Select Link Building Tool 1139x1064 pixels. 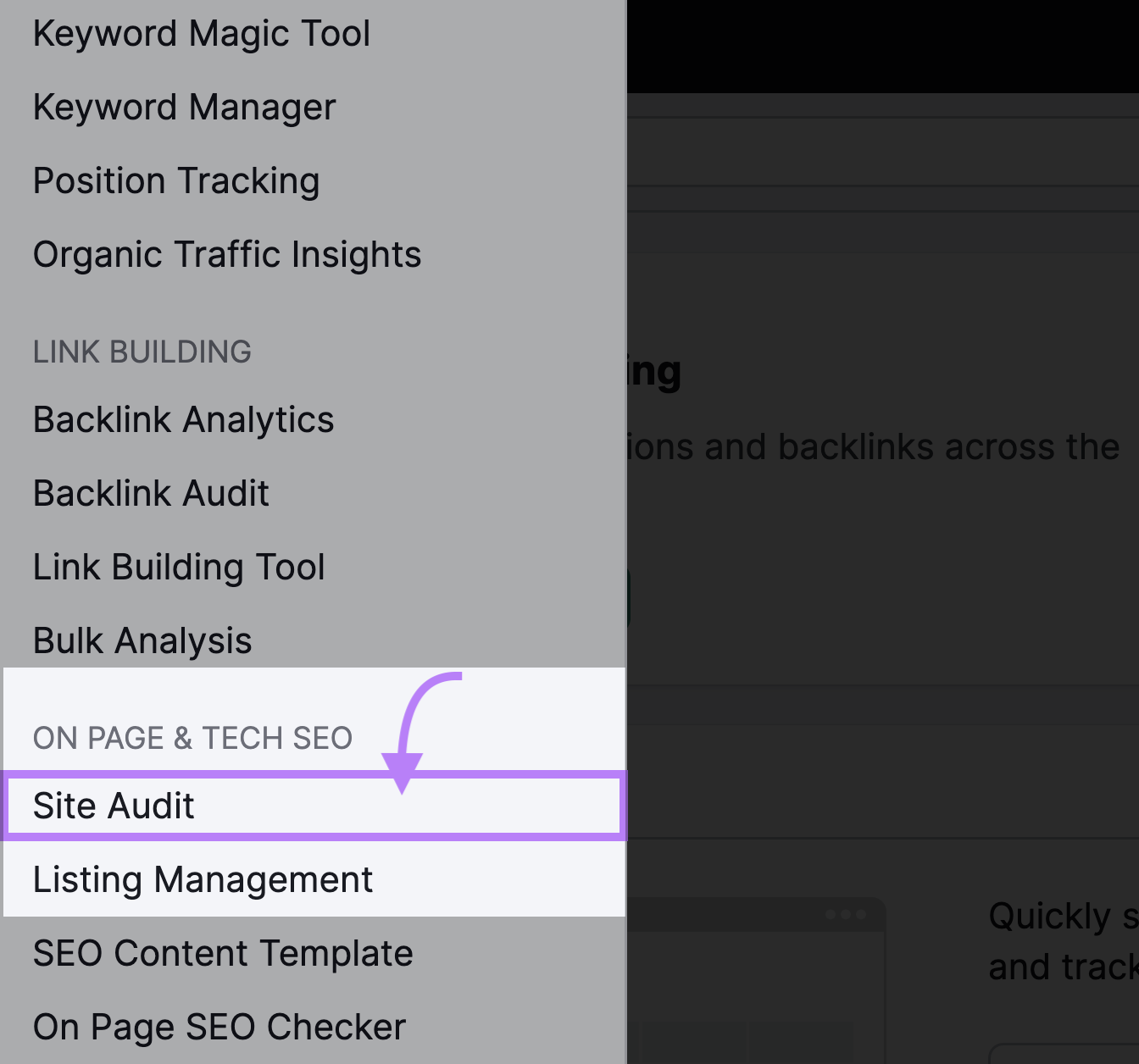(179, 568)
